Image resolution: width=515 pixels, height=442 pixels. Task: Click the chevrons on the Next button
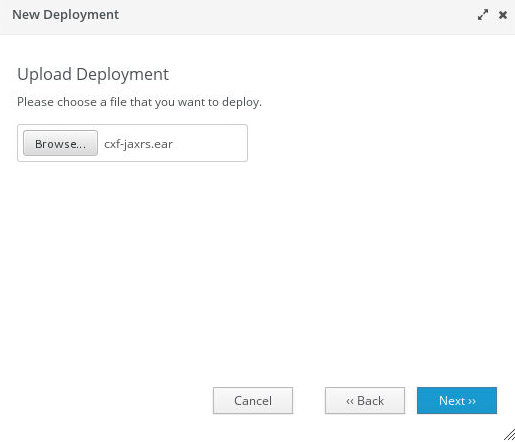pyautogui.click(x=472, y=401)
